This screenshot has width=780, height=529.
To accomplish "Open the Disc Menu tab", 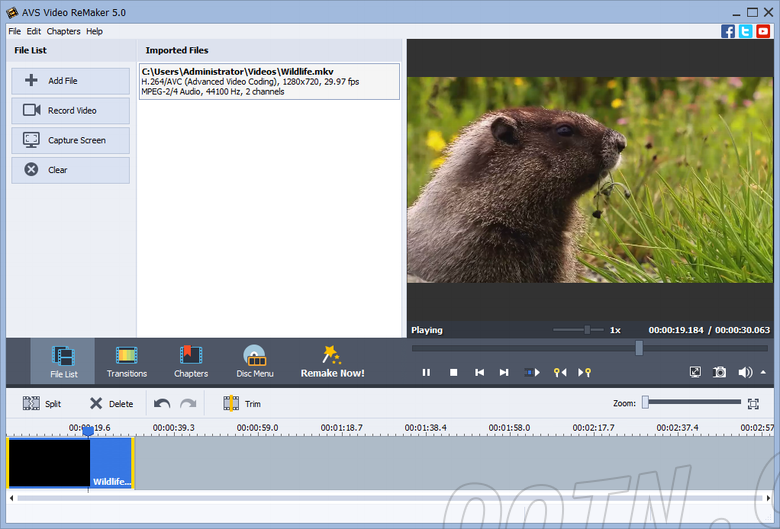I will coord(255,361).
